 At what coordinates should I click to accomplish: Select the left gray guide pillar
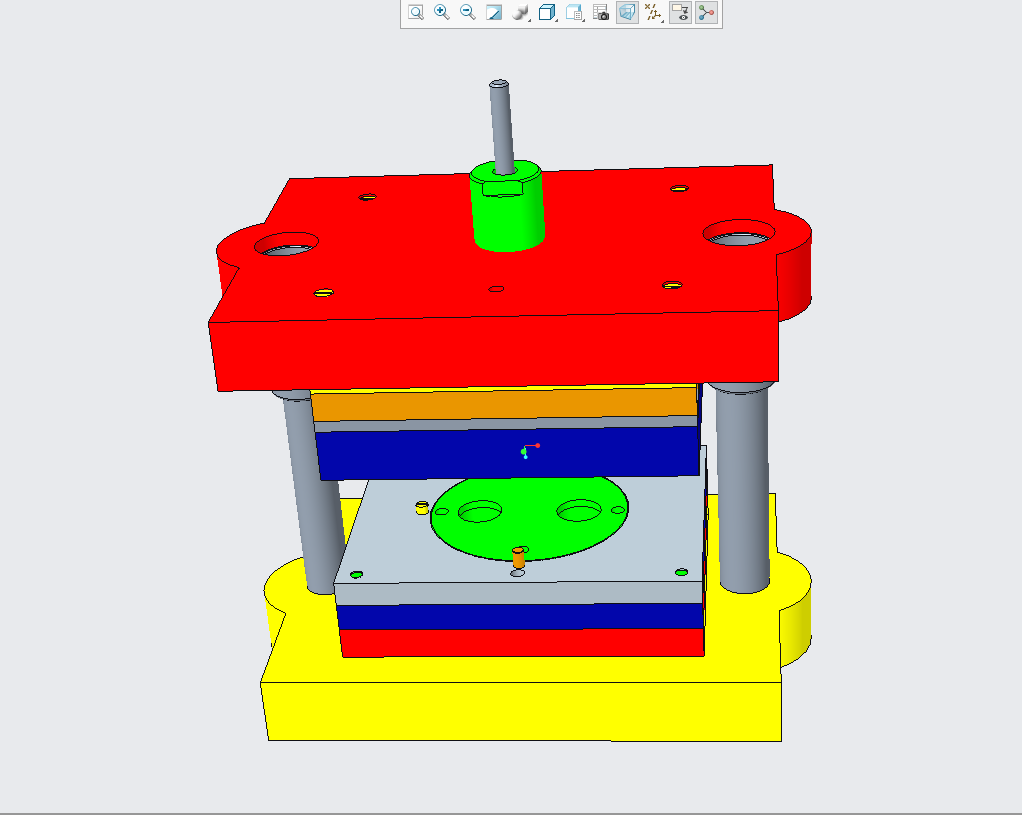312,496
